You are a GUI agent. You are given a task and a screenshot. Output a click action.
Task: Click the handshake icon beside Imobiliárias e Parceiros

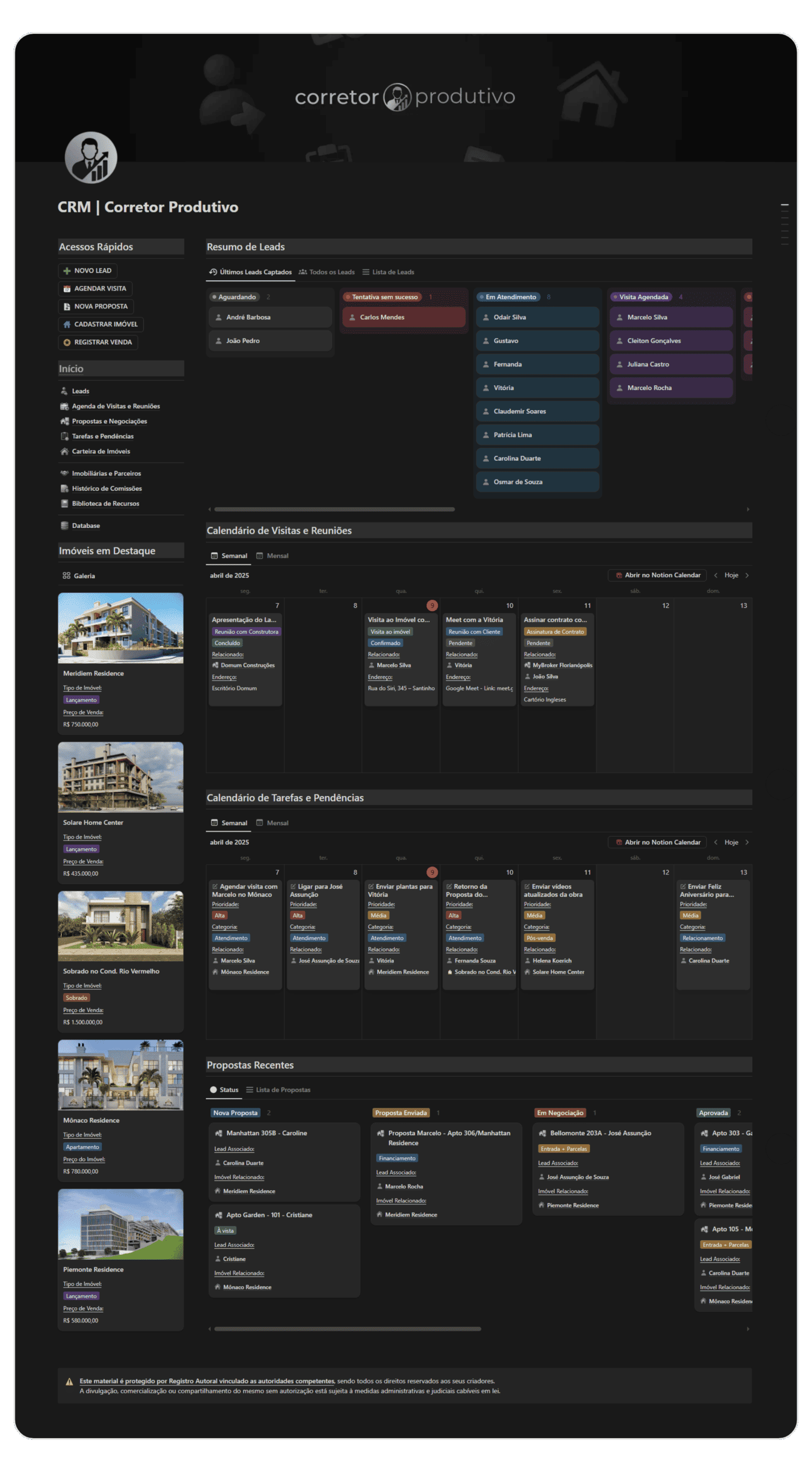coord(65,473)
